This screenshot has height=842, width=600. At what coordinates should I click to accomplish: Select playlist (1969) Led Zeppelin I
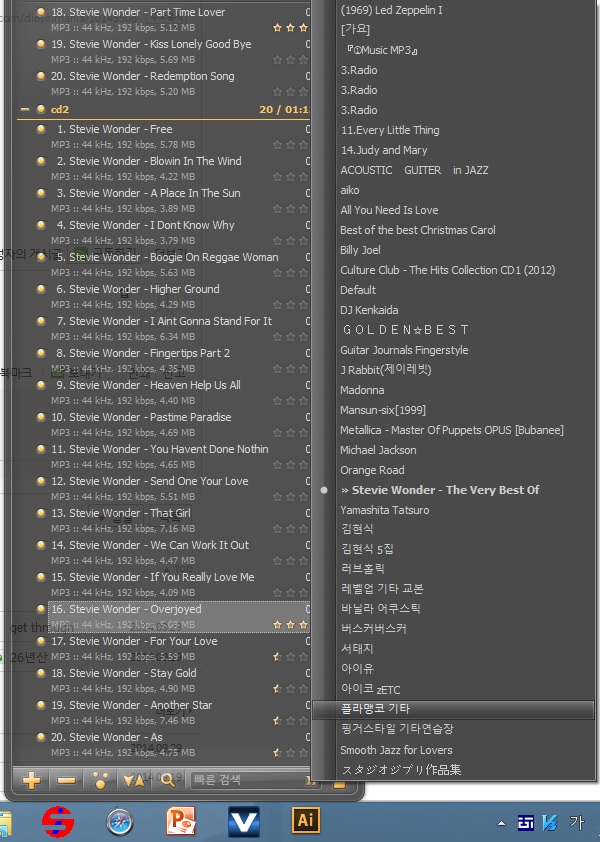tap(392, 10)
